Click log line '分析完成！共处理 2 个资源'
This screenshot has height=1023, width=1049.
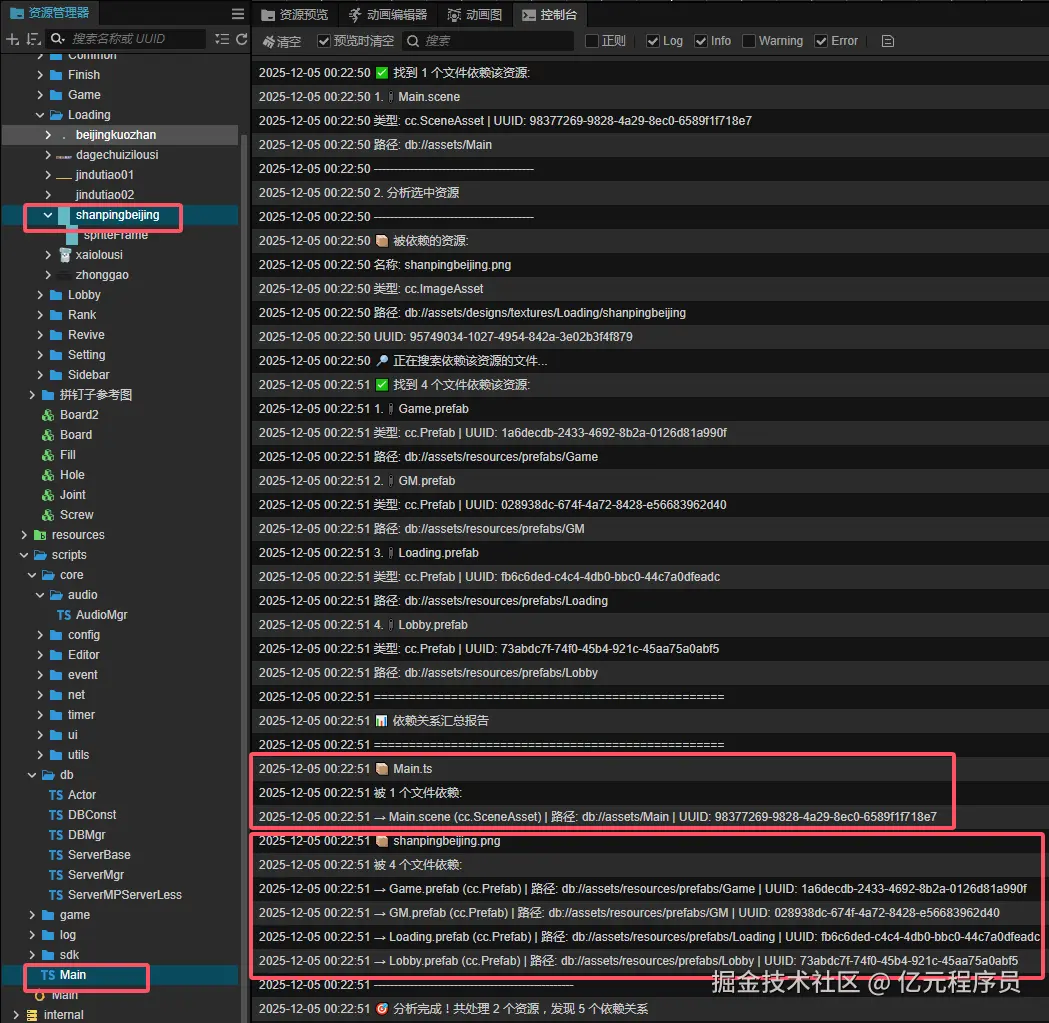point(650,1009)
